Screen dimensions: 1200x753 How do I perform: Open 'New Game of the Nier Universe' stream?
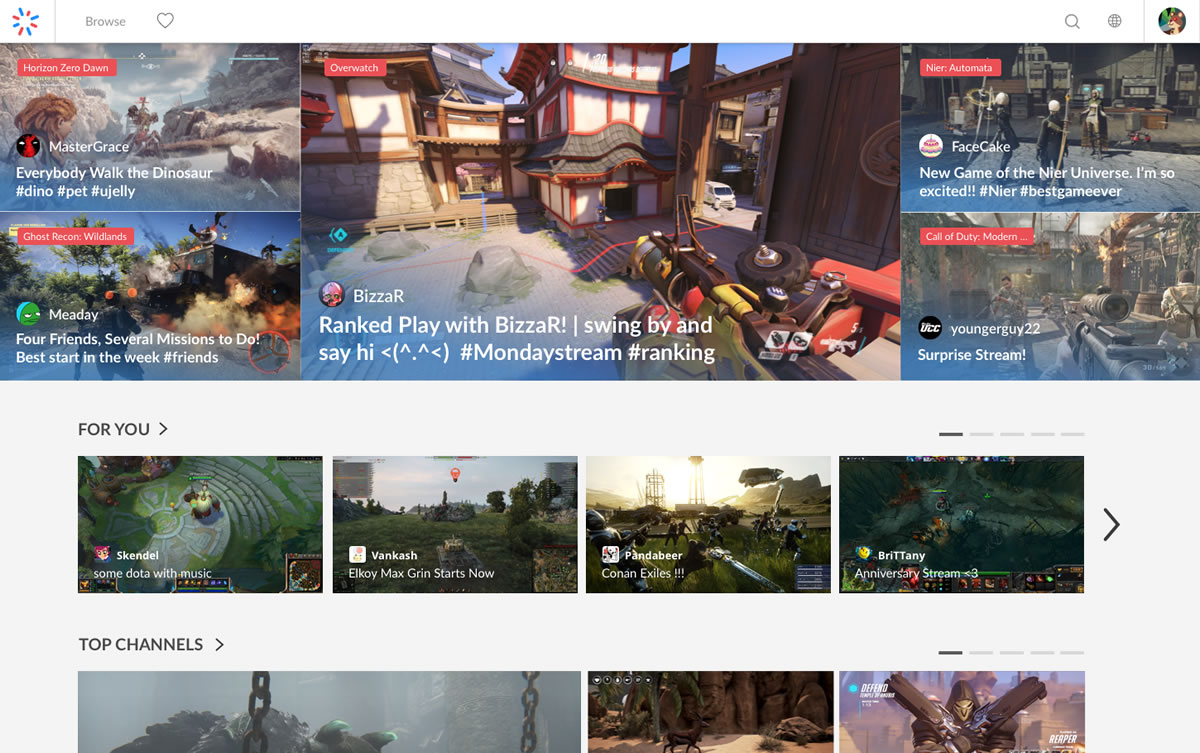[1047, 182]
